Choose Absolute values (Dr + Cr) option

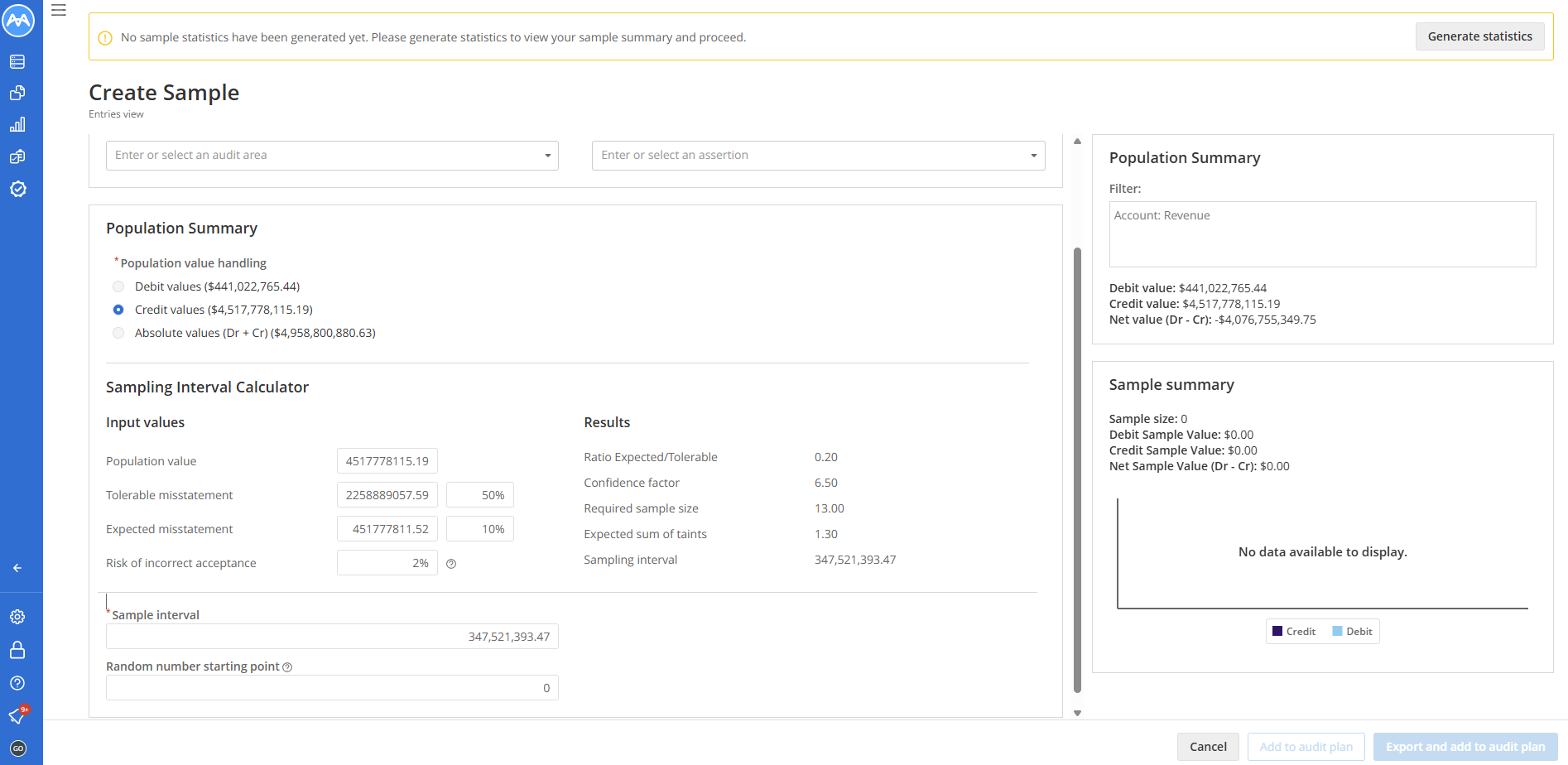pos(118,333)
